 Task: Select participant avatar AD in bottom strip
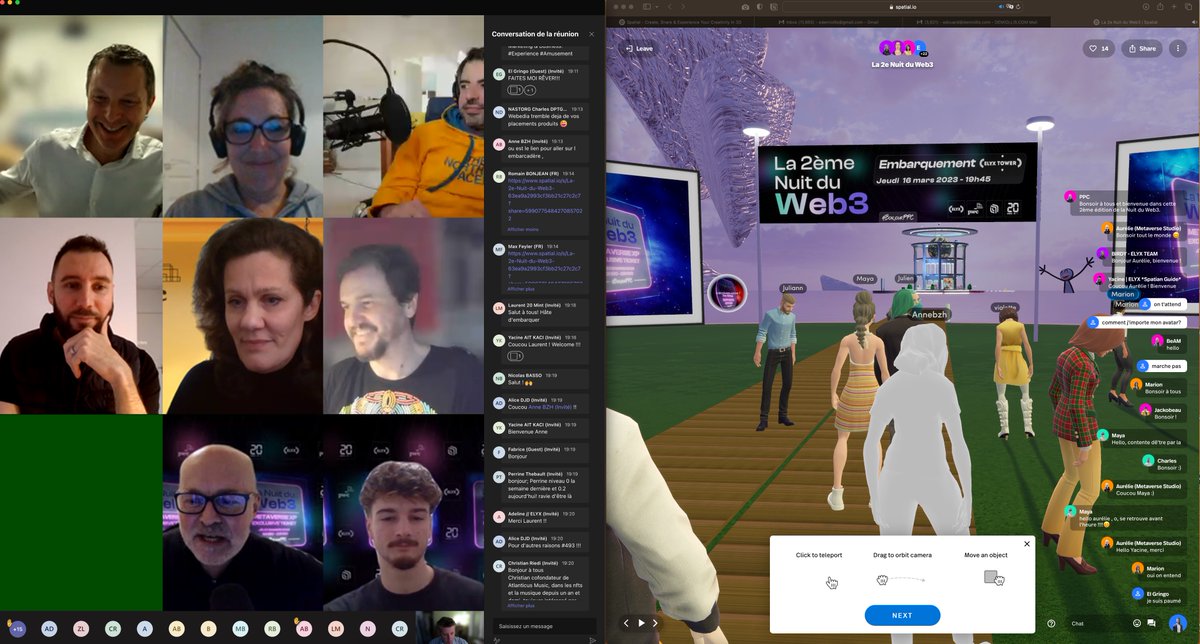(x=49, y=629)
